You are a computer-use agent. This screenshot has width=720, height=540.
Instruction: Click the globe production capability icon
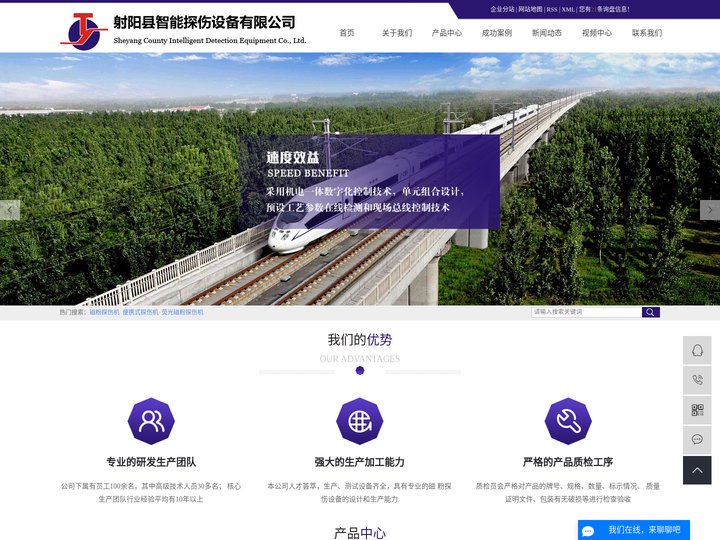(x=360, y=421)
